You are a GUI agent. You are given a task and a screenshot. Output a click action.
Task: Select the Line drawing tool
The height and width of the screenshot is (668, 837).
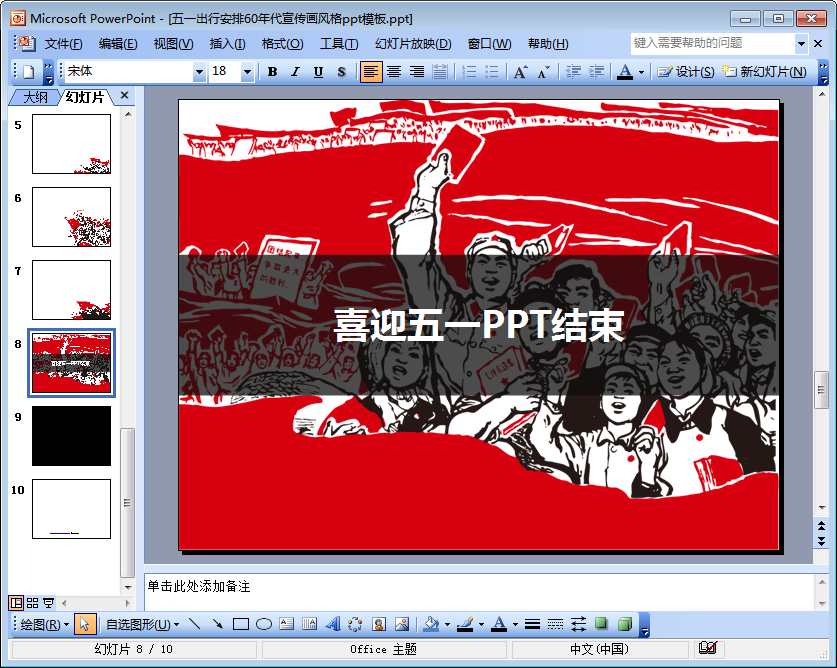(x=195, y=624)
